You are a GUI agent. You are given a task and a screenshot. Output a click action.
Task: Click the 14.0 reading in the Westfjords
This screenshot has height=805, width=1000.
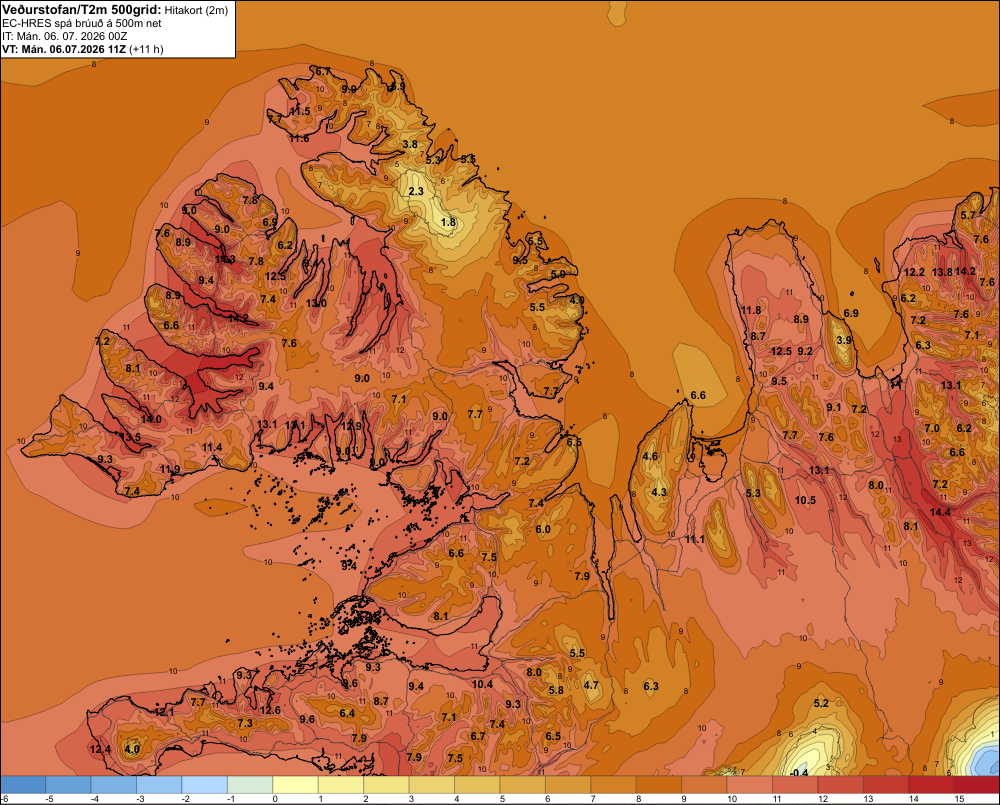(x=151, y=419)
